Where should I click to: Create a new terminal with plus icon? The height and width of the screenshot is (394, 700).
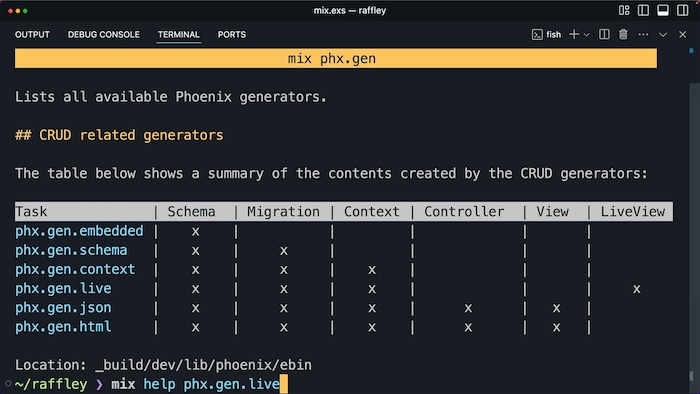point(574,34)
